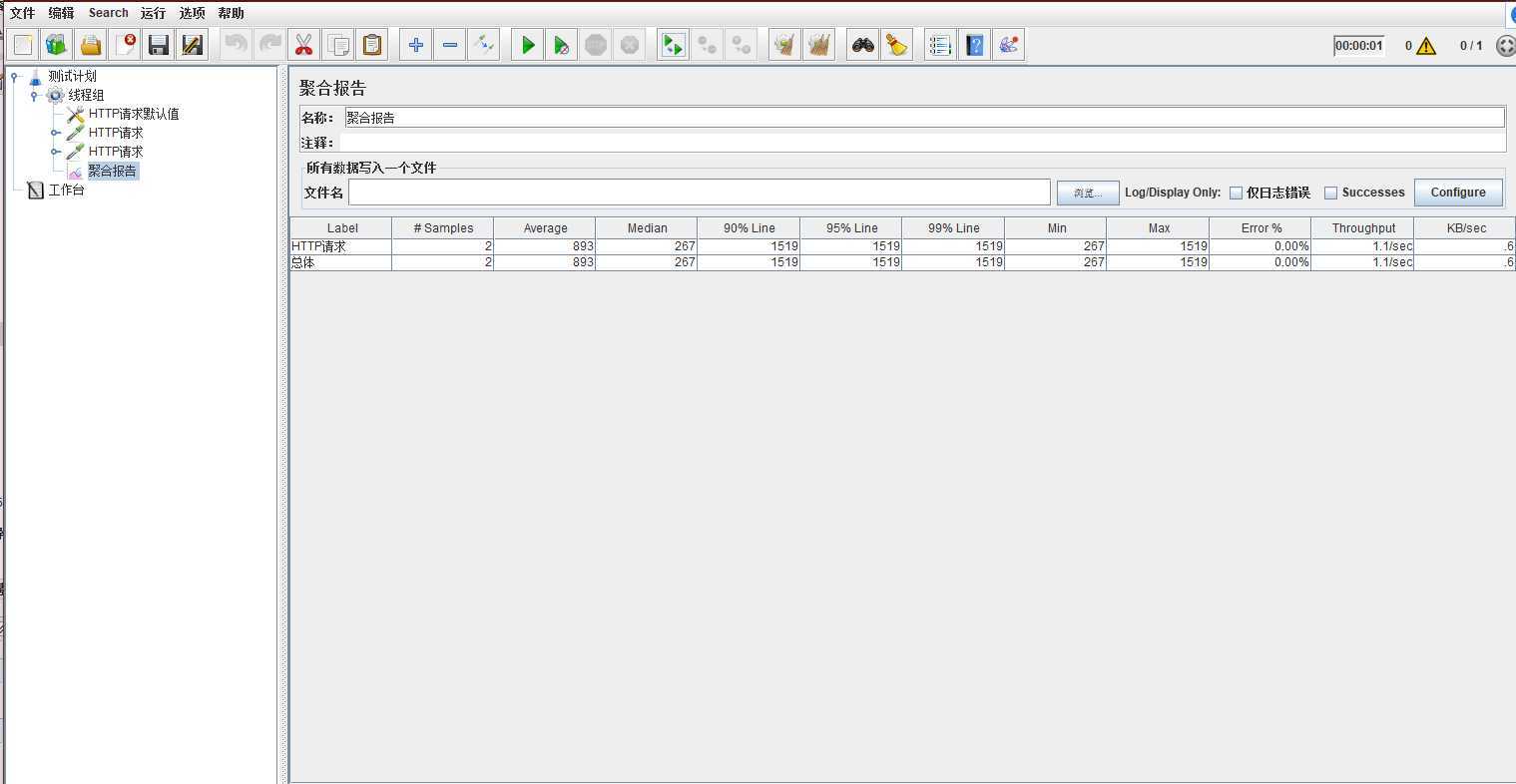Click Start no pauses run icon

562,45
